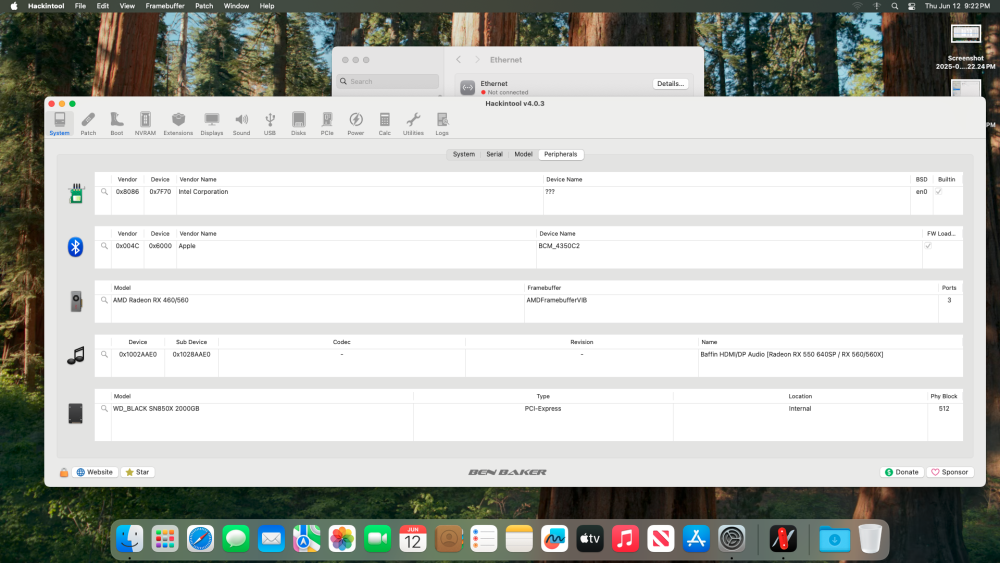Select the 0x1002AAE0 device cell
This screenshot has height=563, width=1000.
point(138,355)
